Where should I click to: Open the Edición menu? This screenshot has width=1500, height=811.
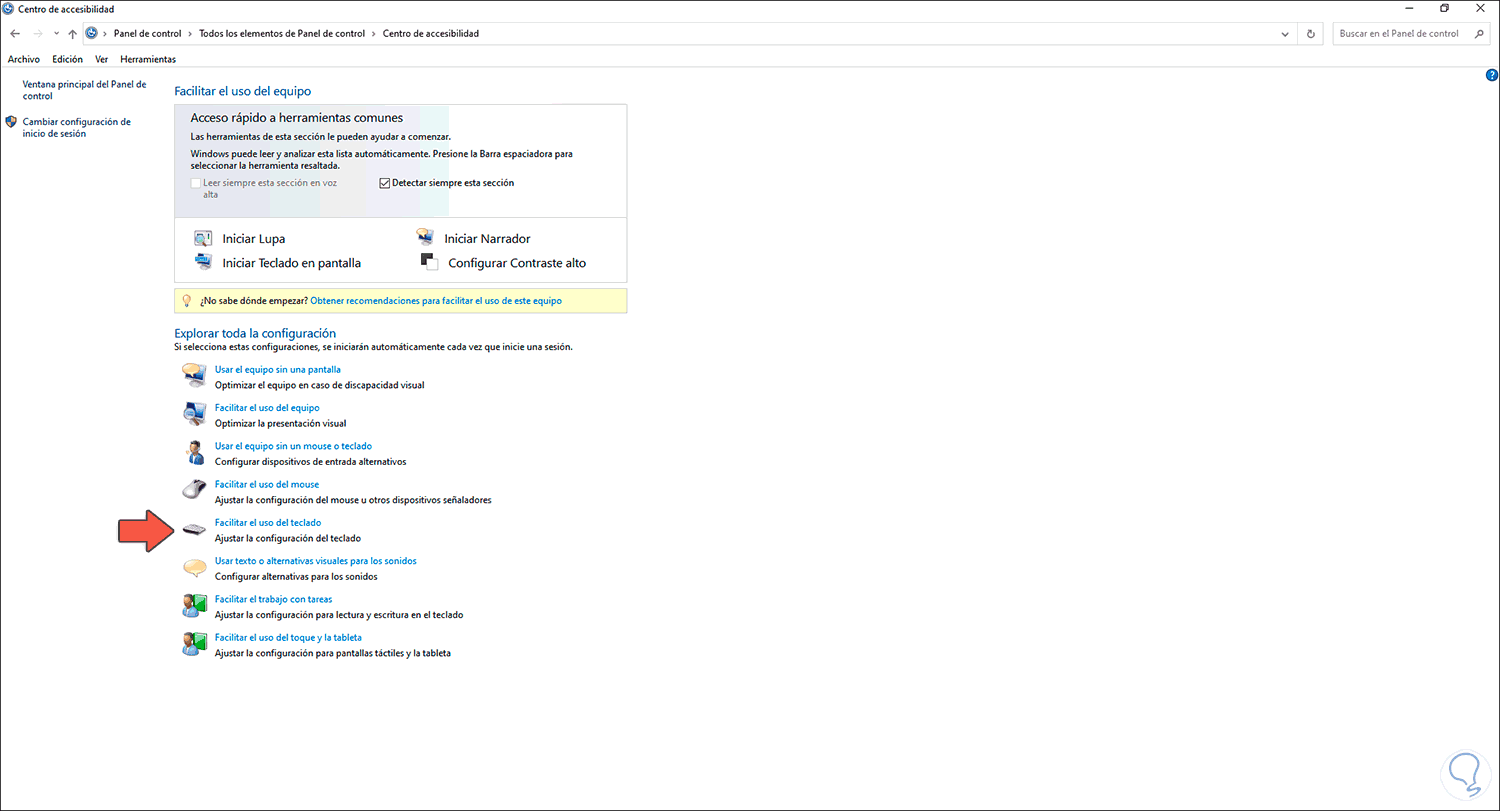pyautogui.click(x=68, y=59)
